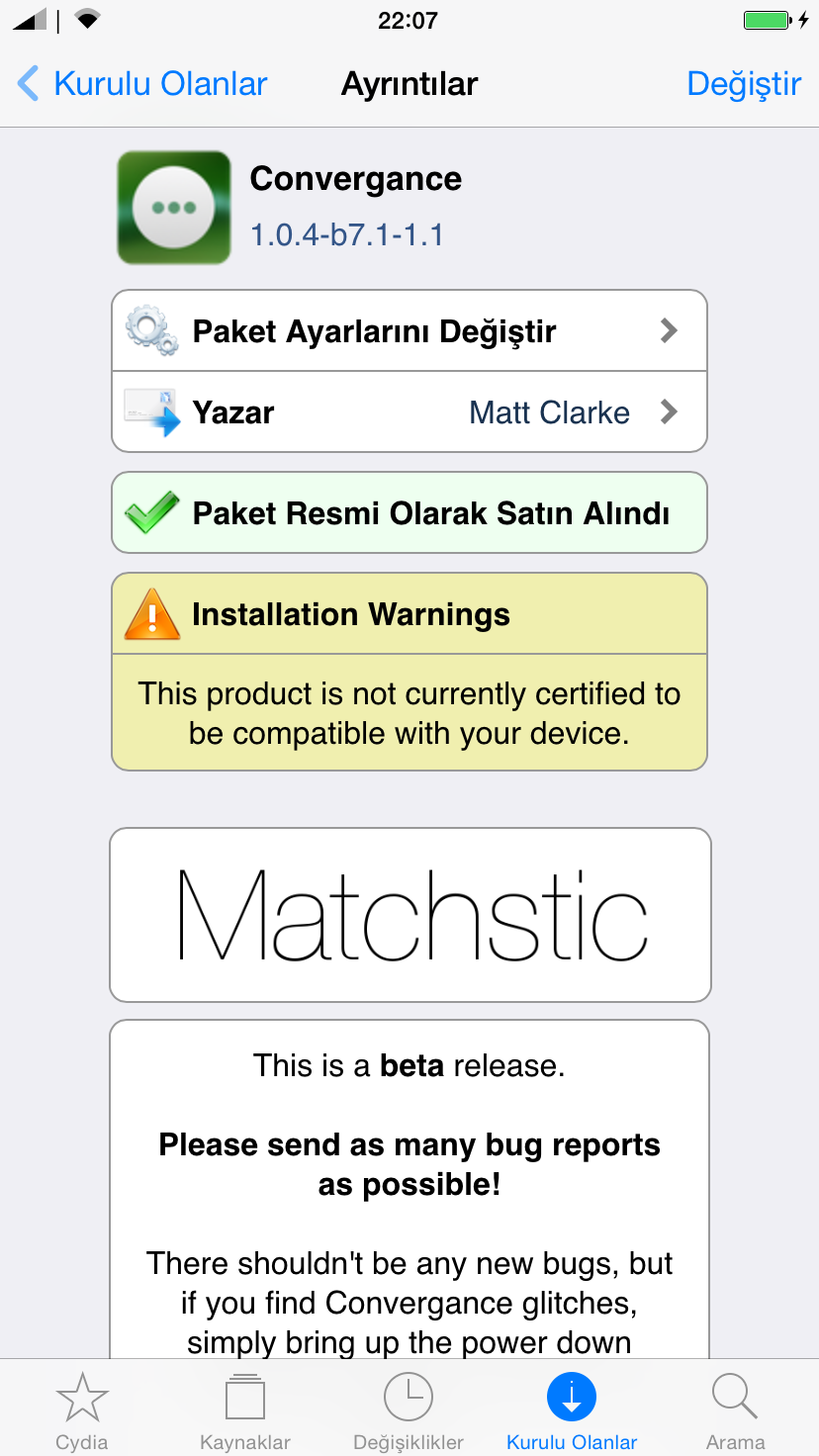This screenshot has width=819, height=1456.
Task: Tap the mail author icon
Action: [152, 411]
